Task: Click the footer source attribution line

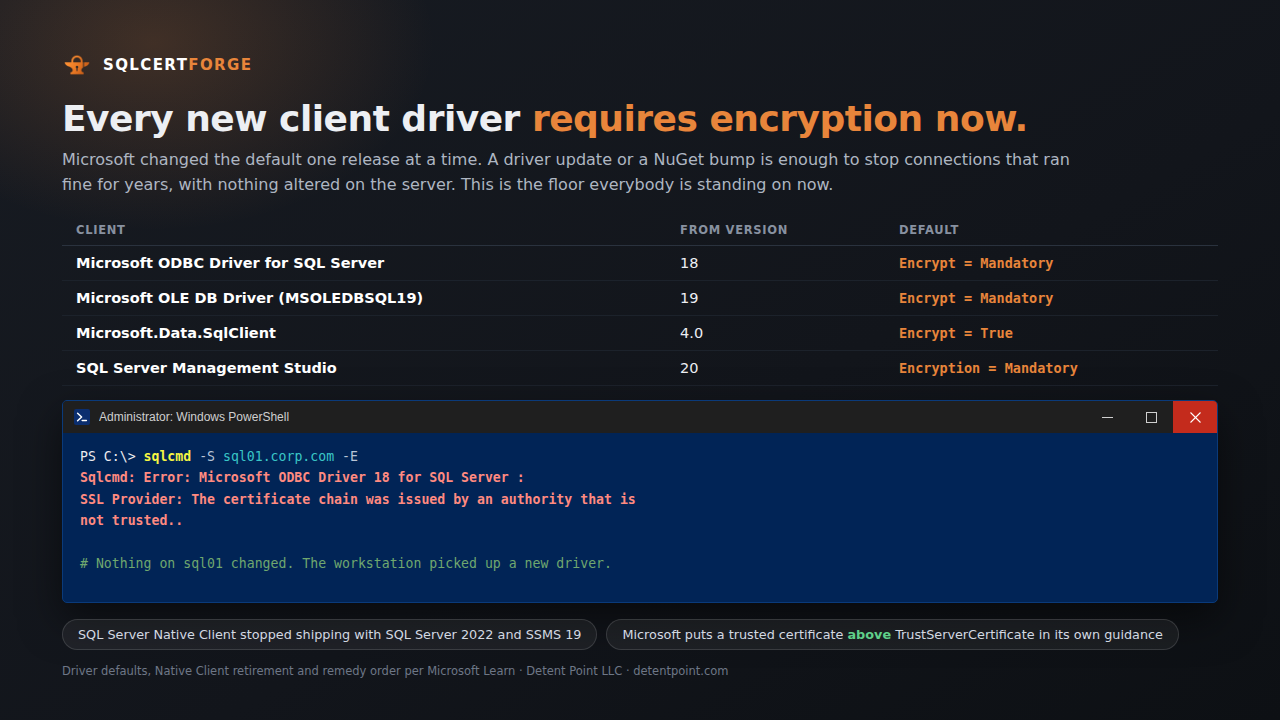Action: pyautogui.click(x=395, y=671)
